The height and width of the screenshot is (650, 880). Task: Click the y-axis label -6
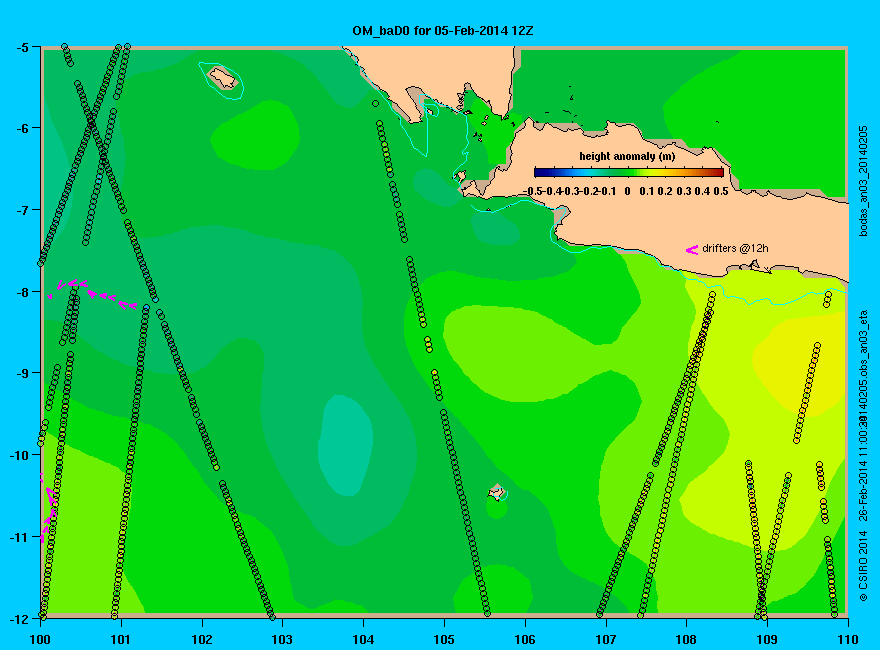point(22,129)
